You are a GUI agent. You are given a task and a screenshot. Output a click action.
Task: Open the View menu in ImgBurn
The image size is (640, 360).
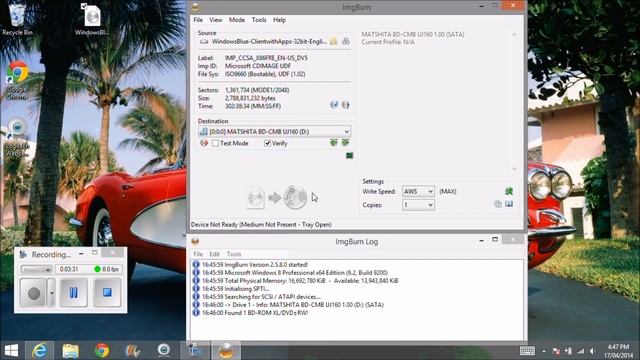(x=216, y=20)
